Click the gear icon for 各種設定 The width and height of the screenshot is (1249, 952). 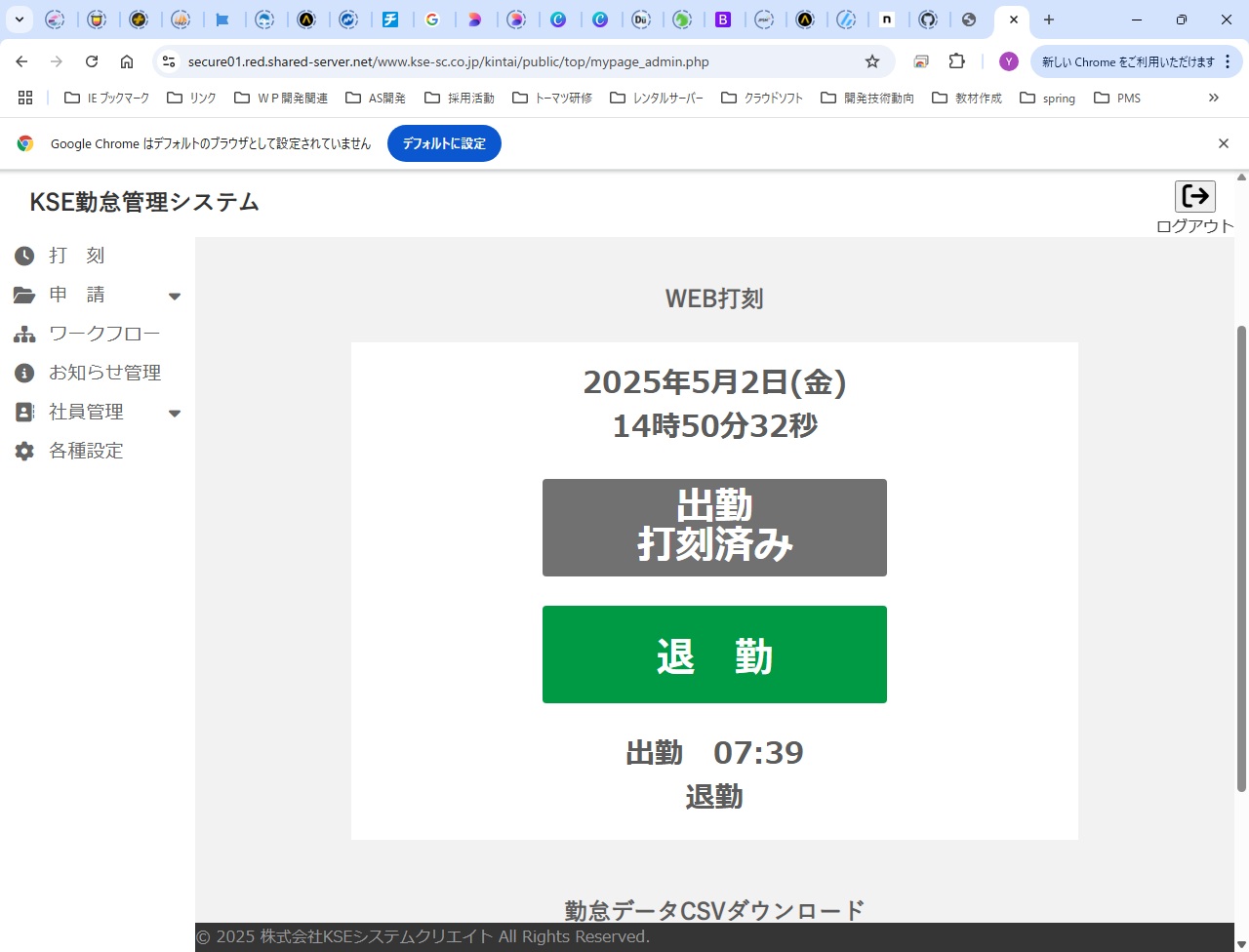tap(24, 452)
